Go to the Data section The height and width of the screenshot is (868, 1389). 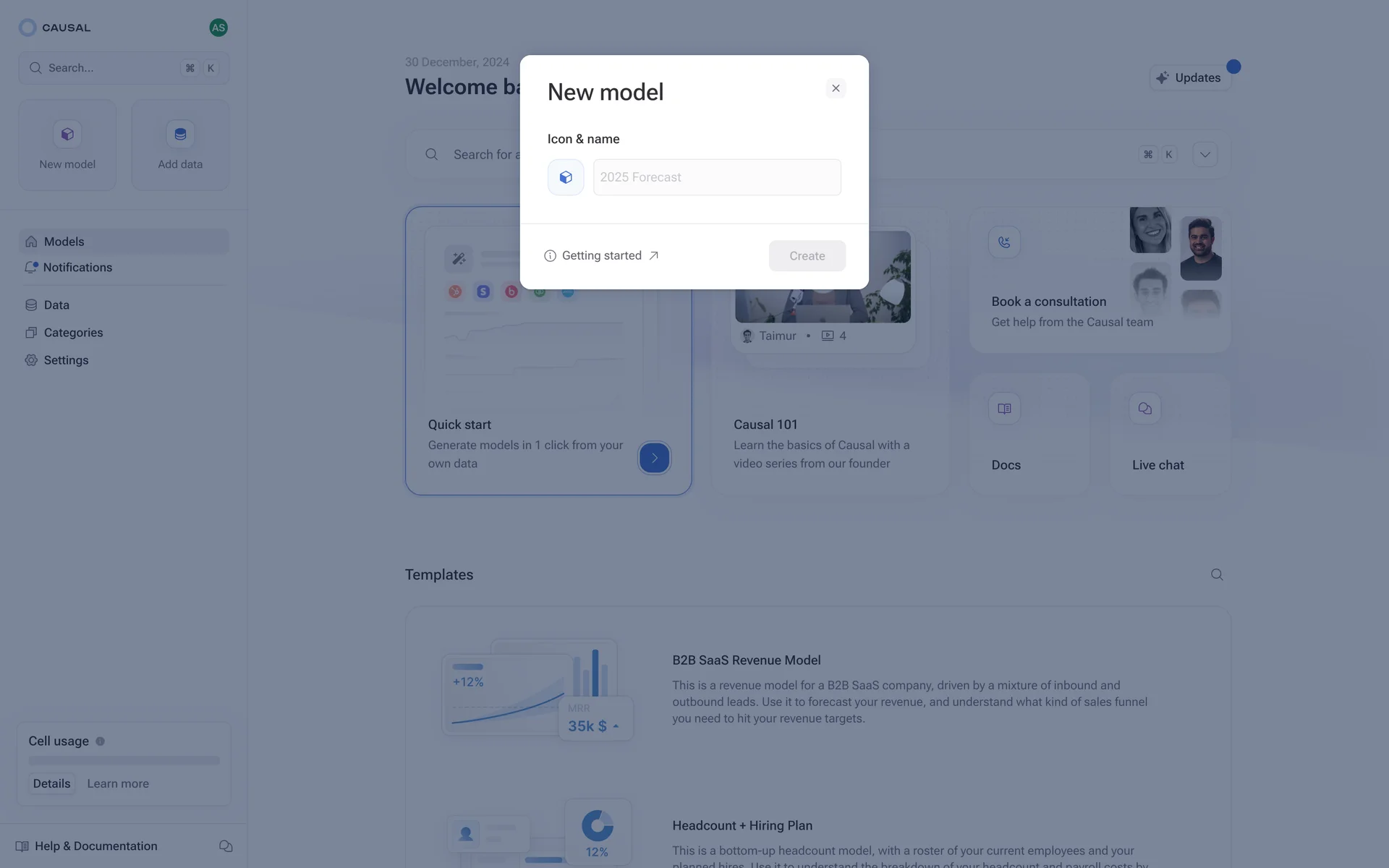click(x=56, y=305)
